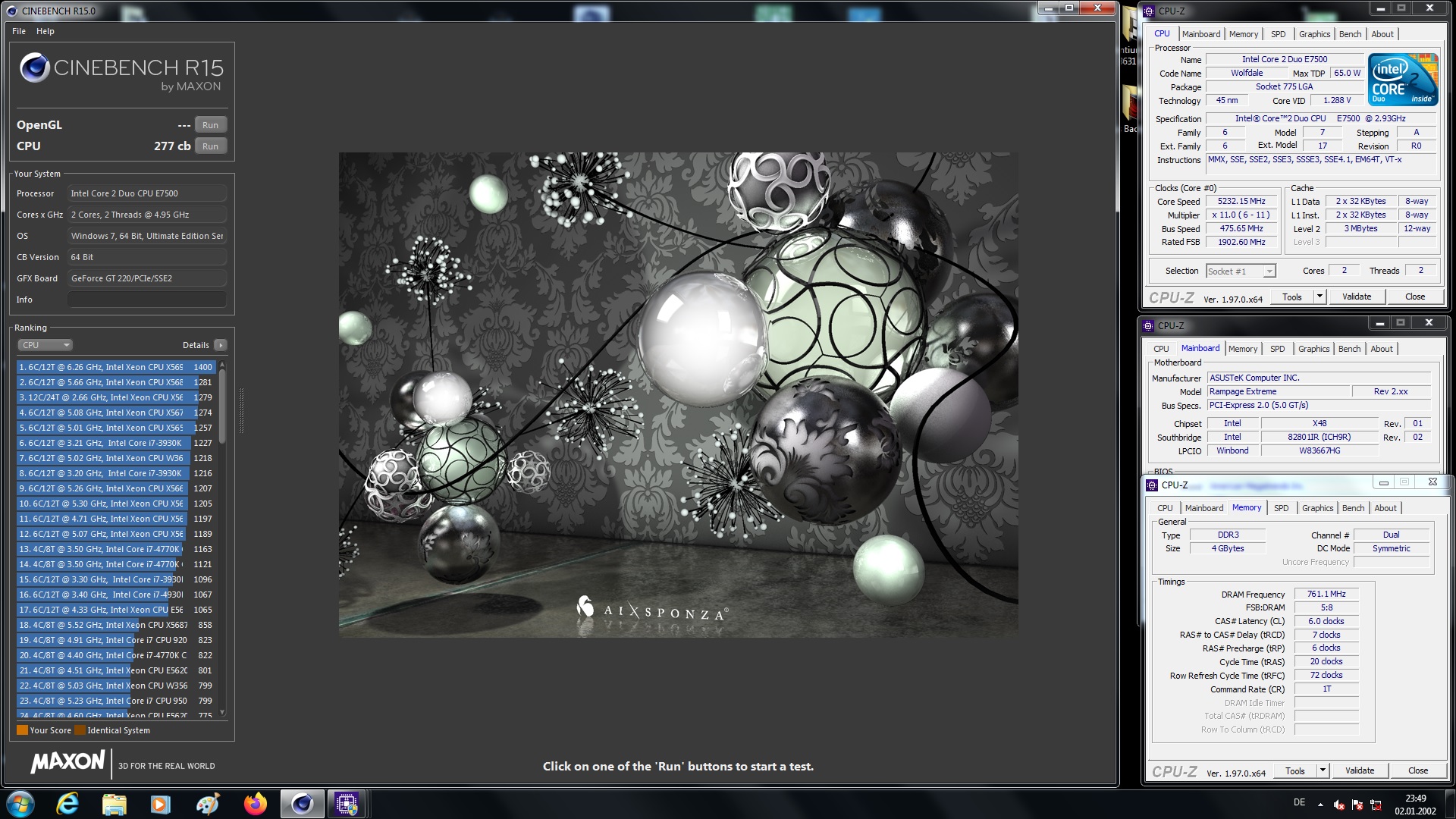
Task: Open the Action Center flag tray icon
Action: click(x=1357, y=805)
